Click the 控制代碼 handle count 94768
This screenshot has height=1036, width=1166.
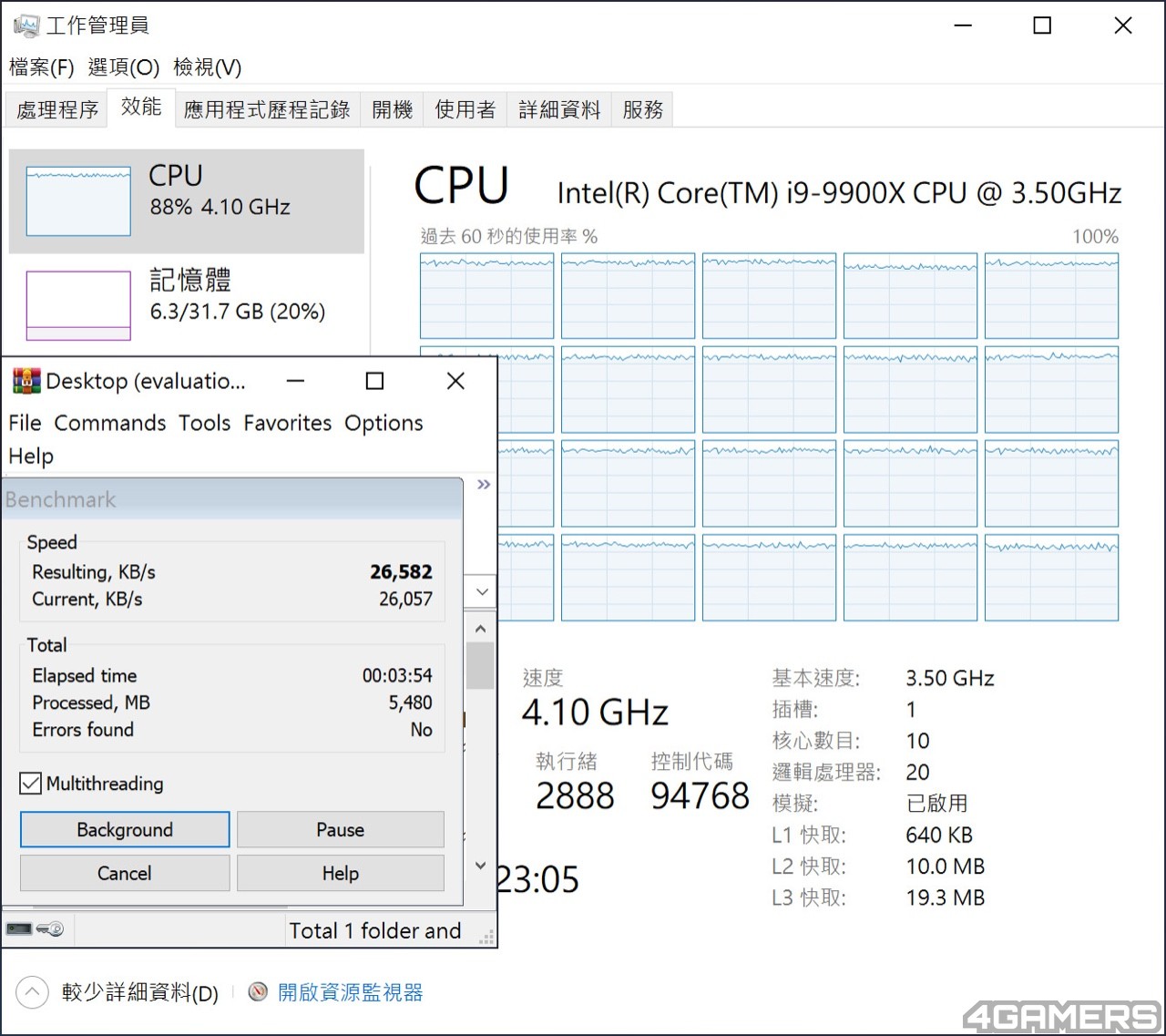700,796
